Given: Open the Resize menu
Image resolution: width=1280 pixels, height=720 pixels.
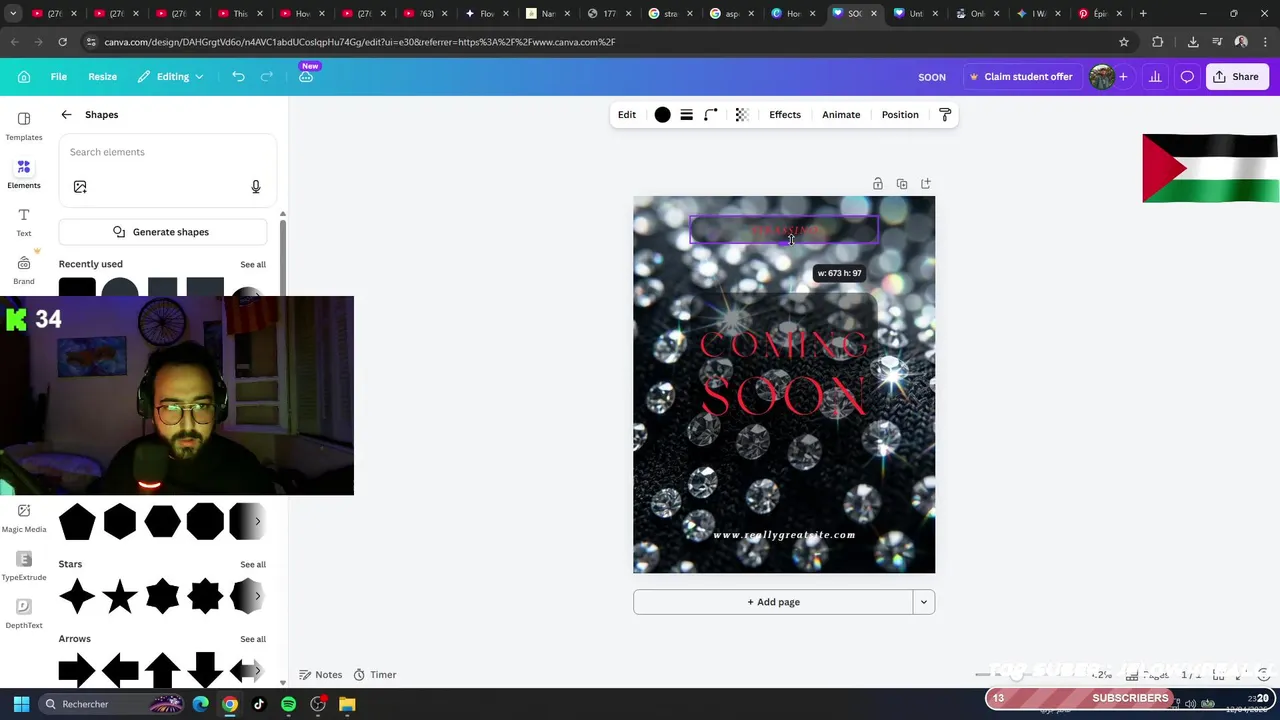Looking at the screenshot, I should click(x=102, y=77).
